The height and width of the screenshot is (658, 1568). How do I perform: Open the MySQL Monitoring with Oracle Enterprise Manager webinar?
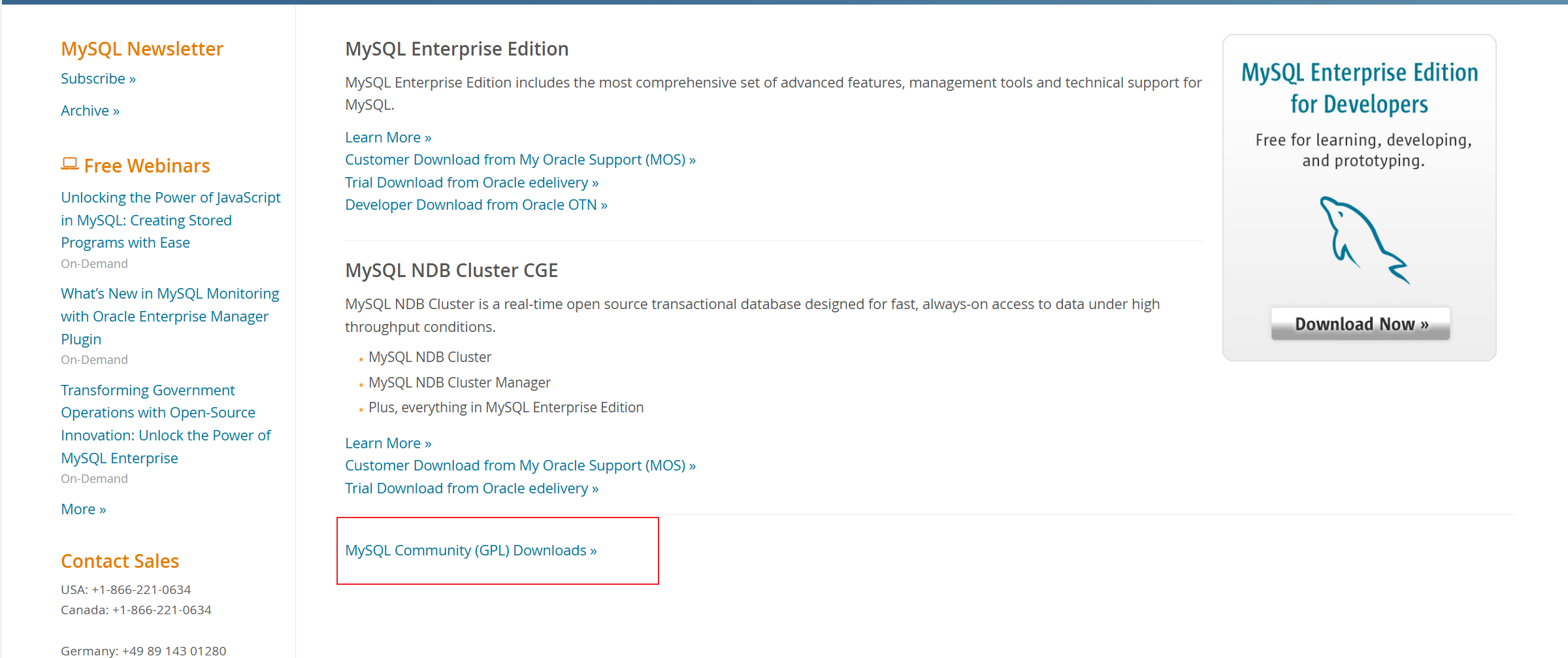click(x=169, y=316)
